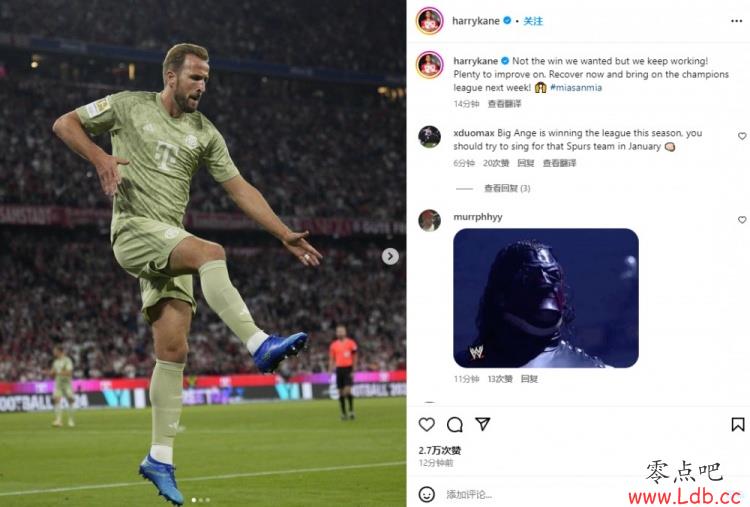Like murrphhyy's comment with the small heart
Image resolution: width=750 pixels, height=507 pixels.
(742, 220)
